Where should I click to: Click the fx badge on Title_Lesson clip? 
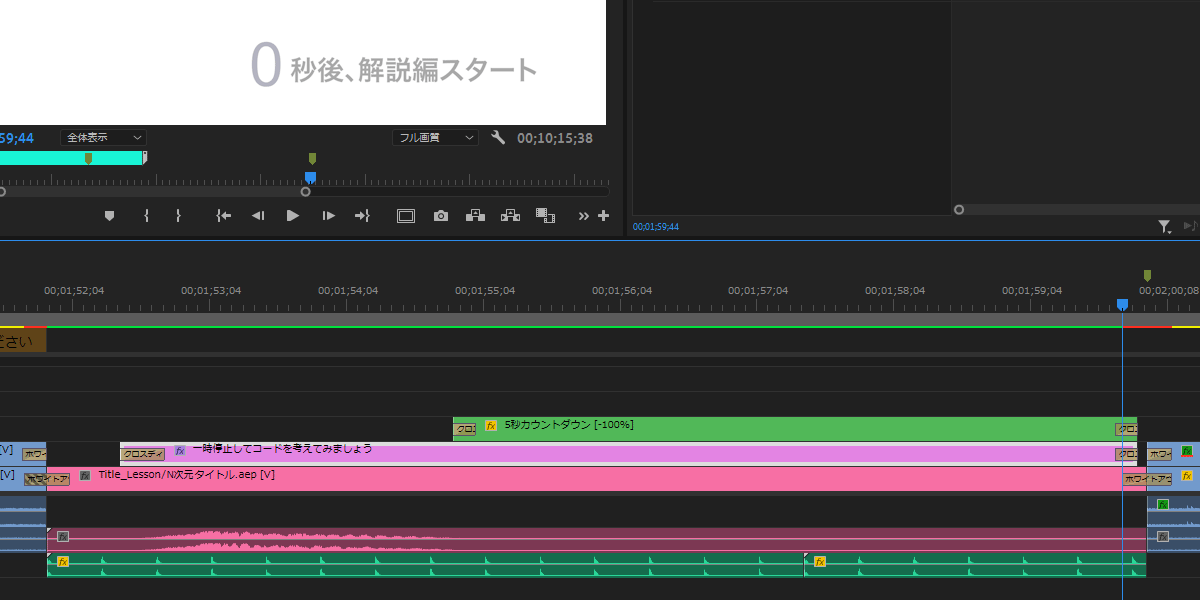85,476
